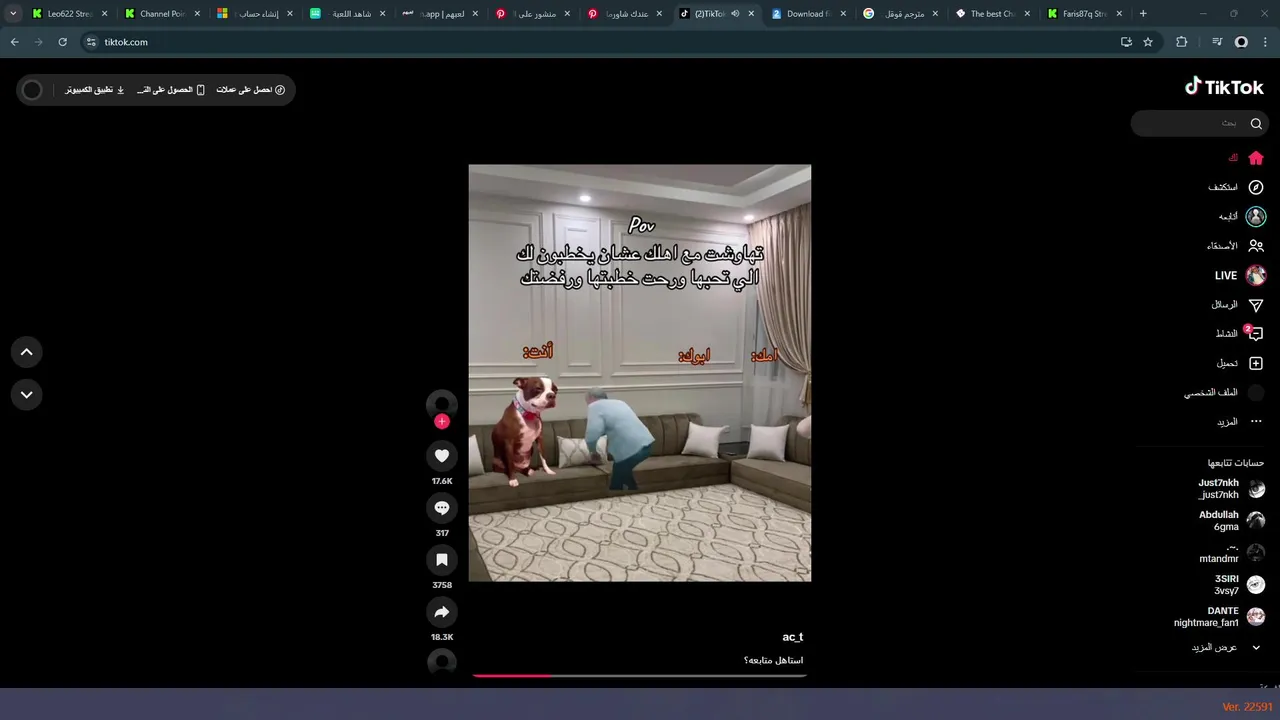Click the ac_t username link

[793, 637]
